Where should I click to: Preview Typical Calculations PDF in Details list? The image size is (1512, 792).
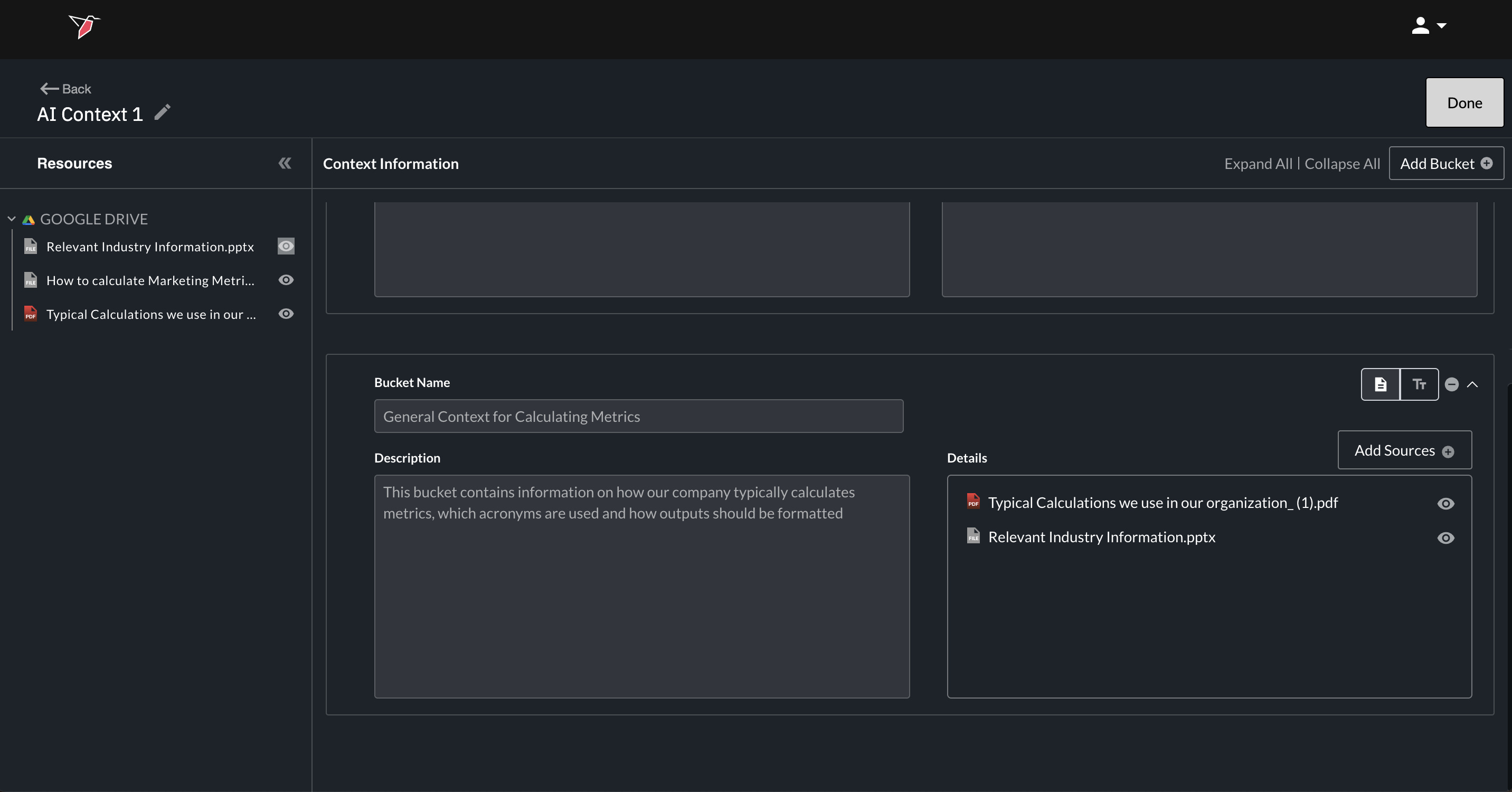[x=1445, y=504]
